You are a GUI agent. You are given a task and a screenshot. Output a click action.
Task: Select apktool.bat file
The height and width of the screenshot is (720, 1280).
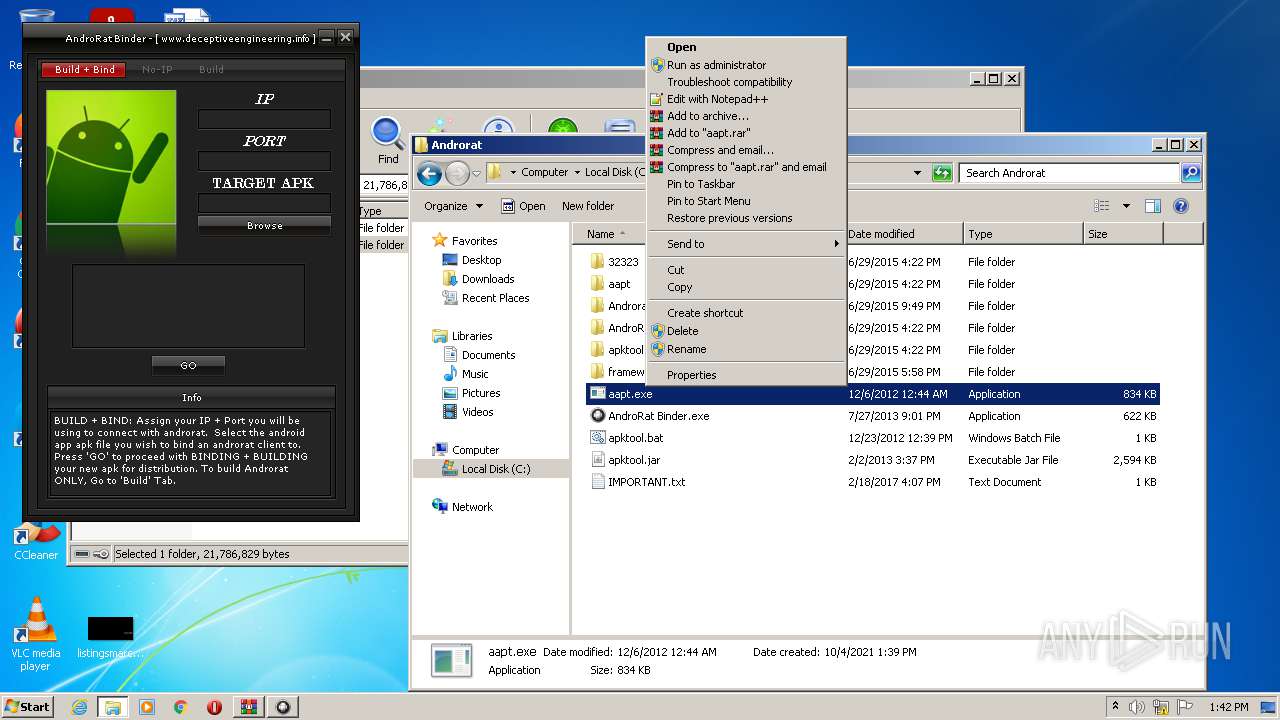(635, 438)
